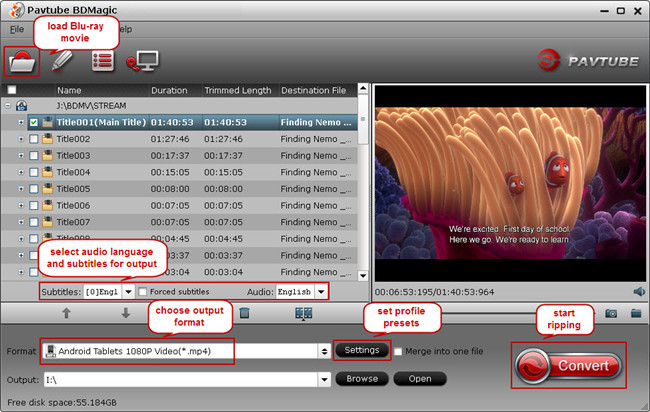Viewport: 650px width, 412px height.
Task: Click the 00:17:37 trimmed length of Title003
Action: (x=223, y=155)
